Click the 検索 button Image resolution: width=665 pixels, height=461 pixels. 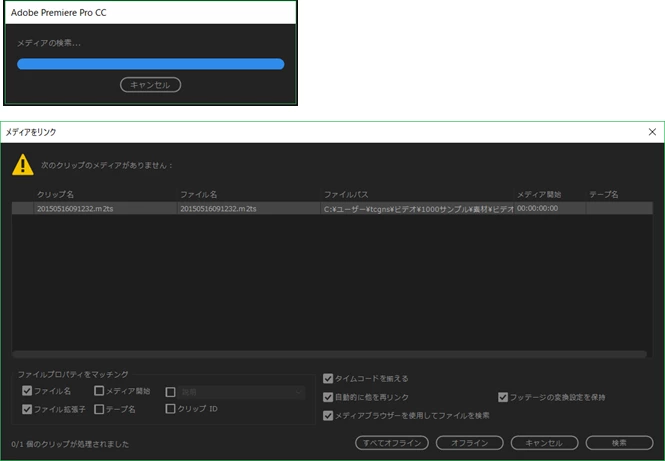(619, 443)
